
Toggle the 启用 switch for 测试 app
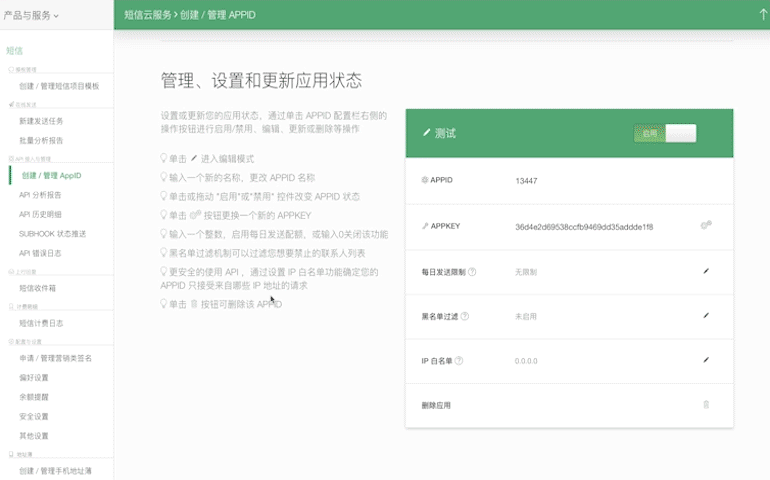665,133
